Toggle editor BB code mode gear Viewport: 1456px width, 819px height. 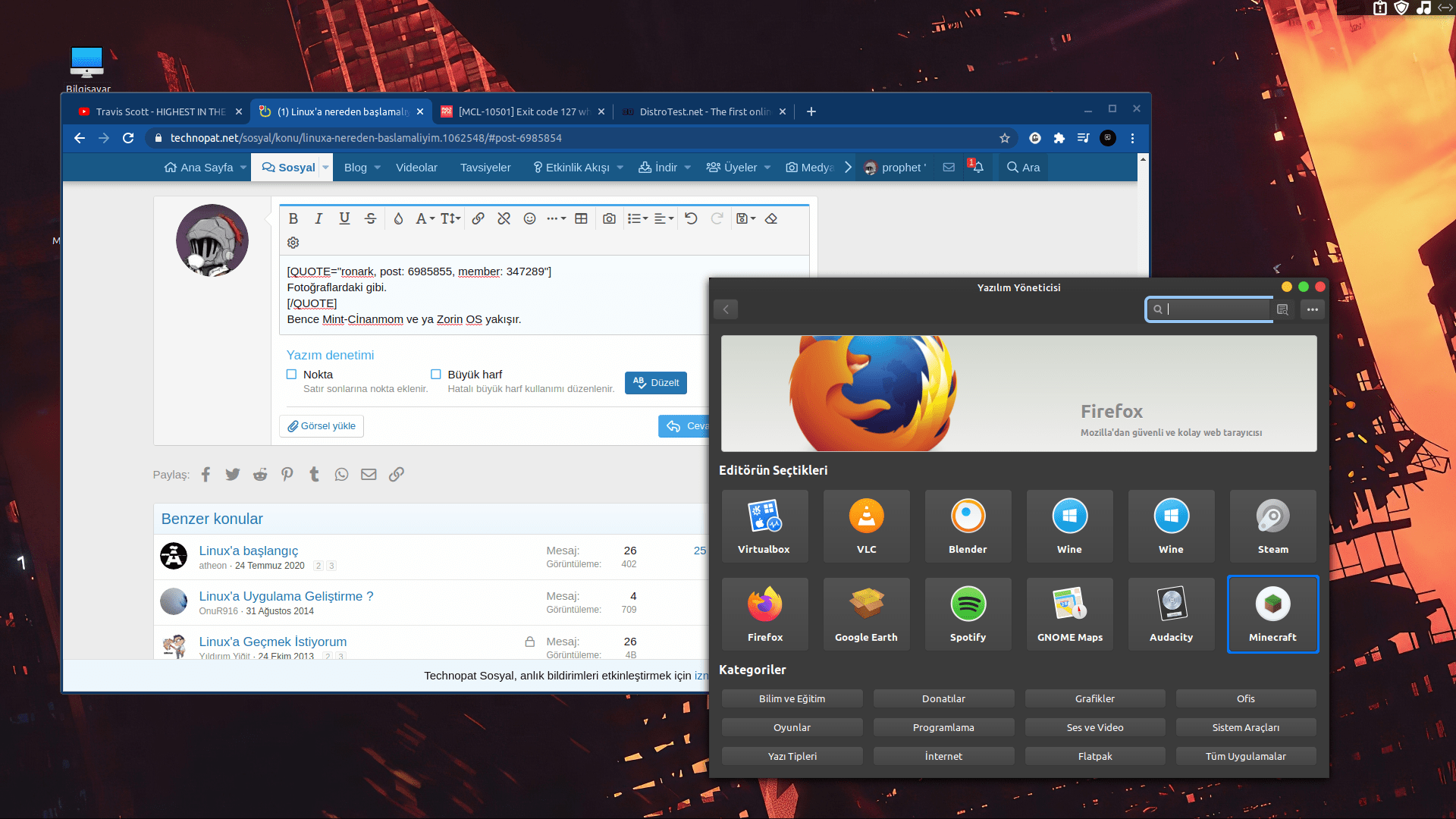293,243
